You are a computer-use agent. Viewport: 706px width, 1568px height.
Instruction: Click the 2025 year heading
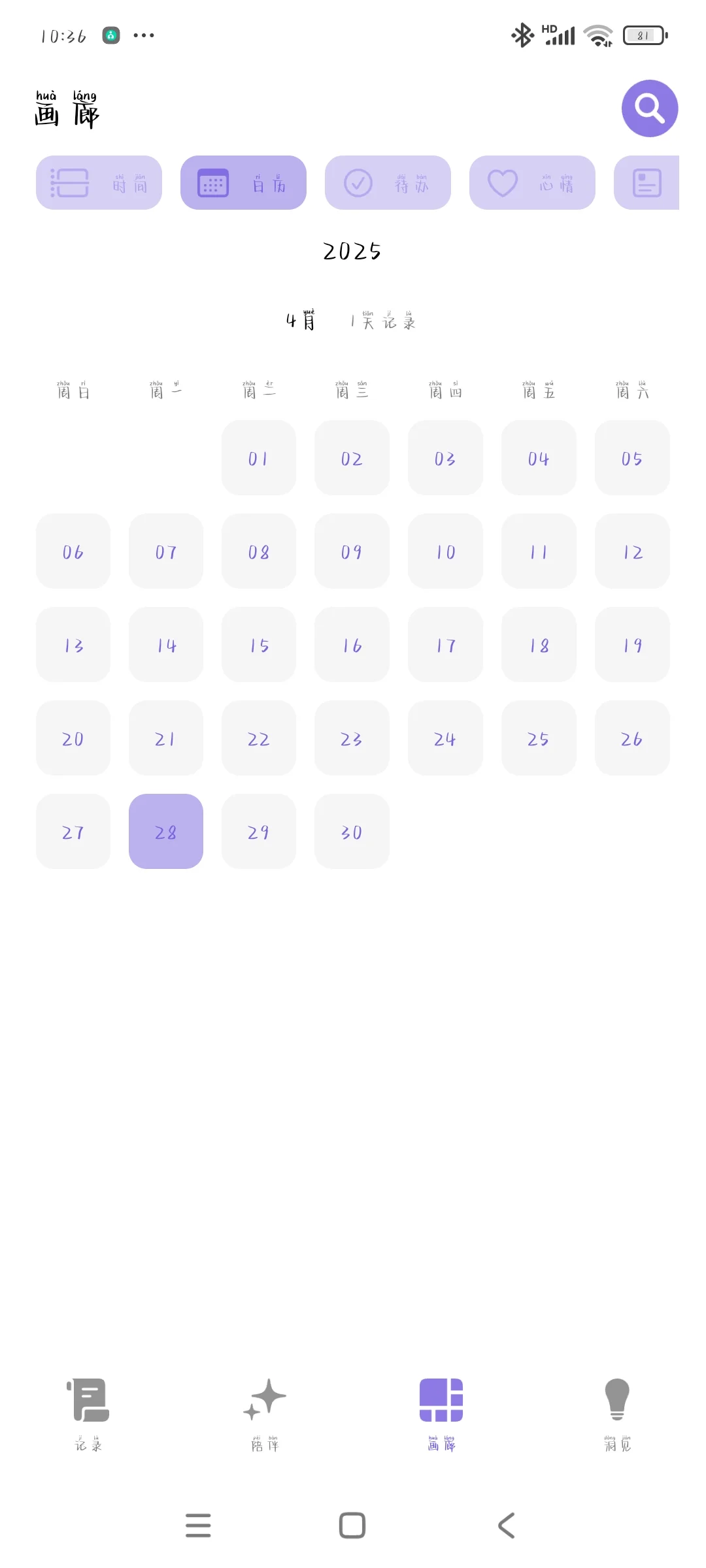(352, 252)
